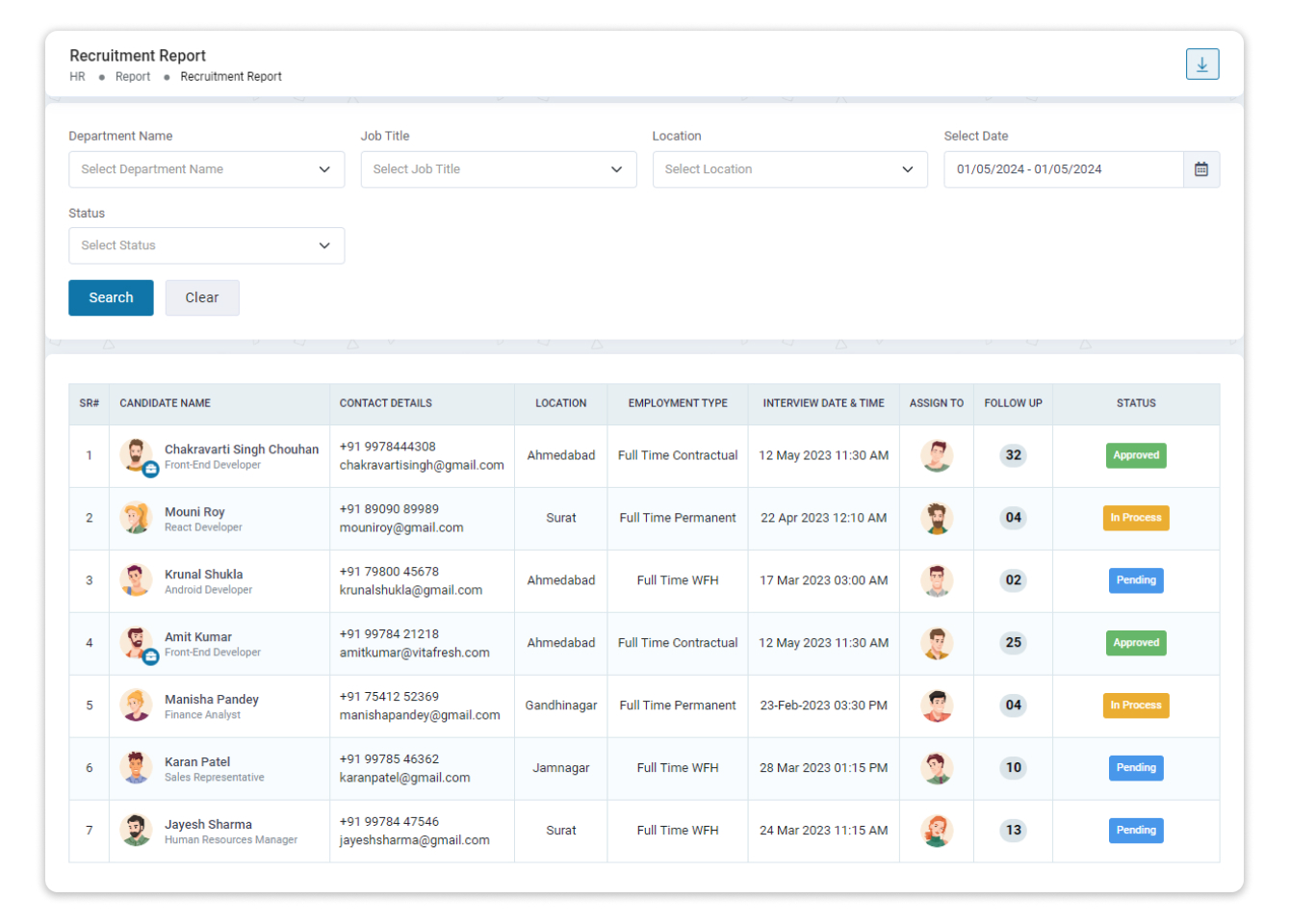Click Karan Patel's candidate avatar
This screenshot has height=924, width=1290.
[136, 768]
